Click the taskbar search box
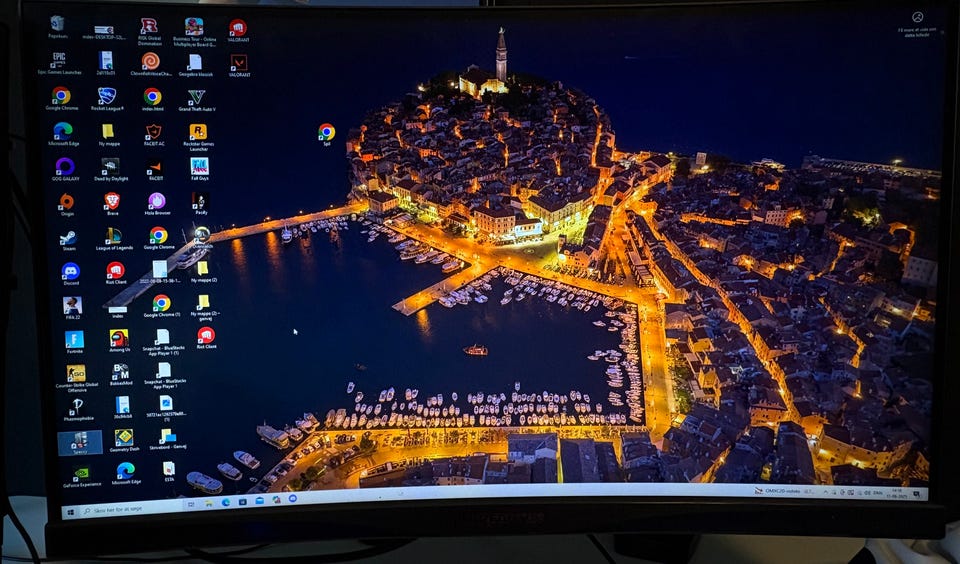Viewport: 960px width, 564px height. pos(130,509)
